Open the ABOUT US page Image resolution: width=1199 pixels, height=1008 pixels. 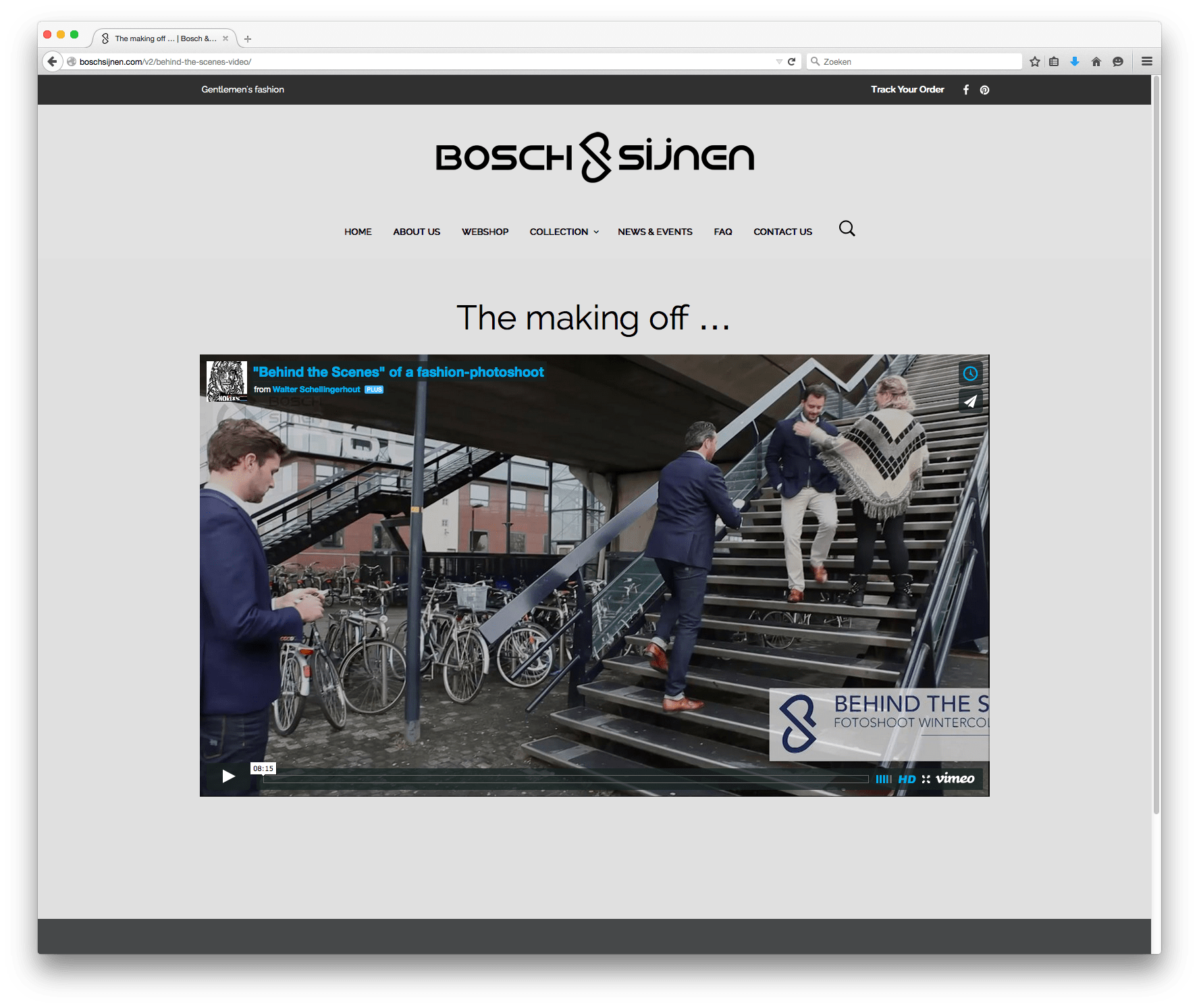[x=417, y=232]
